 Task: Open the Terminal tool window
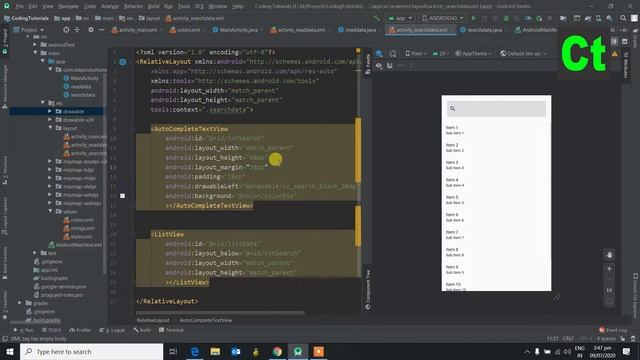[x=171, y=330]
